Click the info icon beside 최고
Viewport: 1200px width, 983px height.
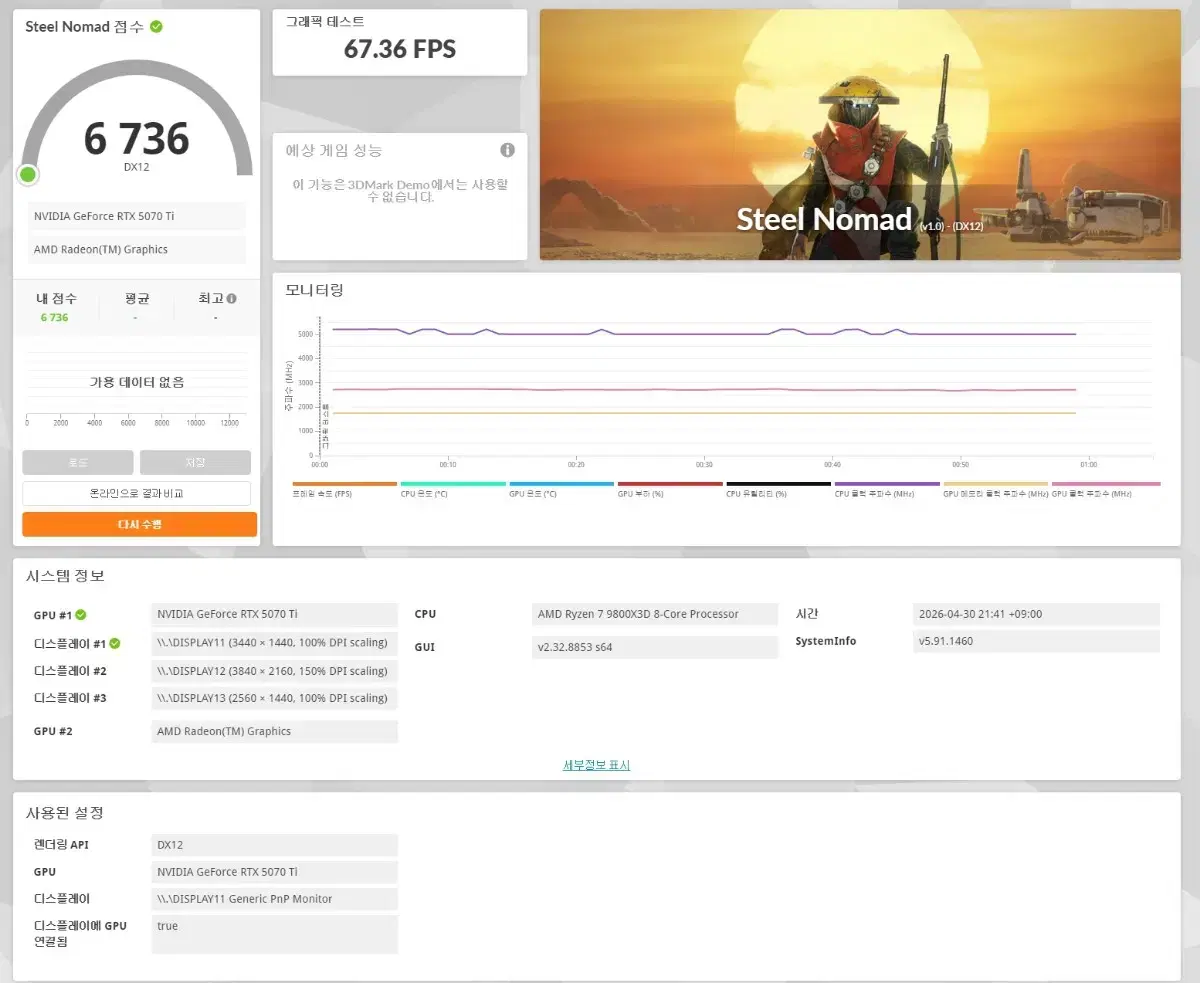coord(232,299)
